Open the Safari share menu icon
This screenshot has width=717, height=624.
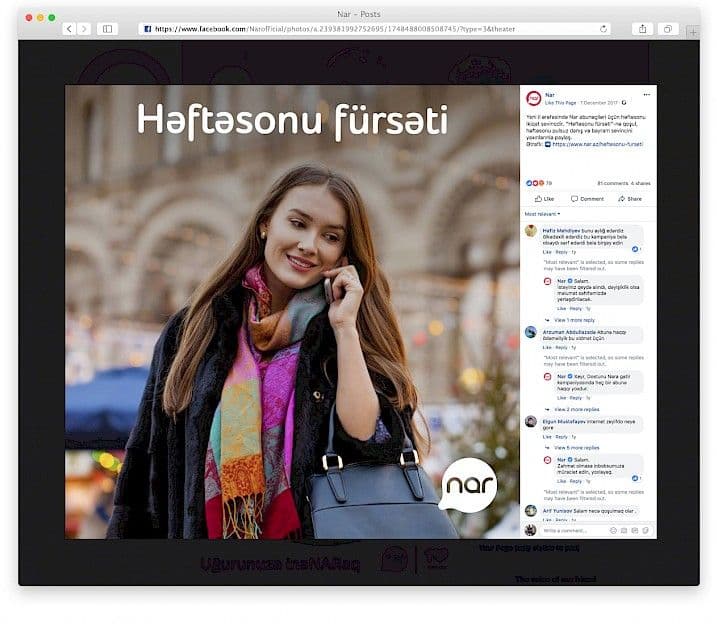pyautogui.click(x=642, y=29)
